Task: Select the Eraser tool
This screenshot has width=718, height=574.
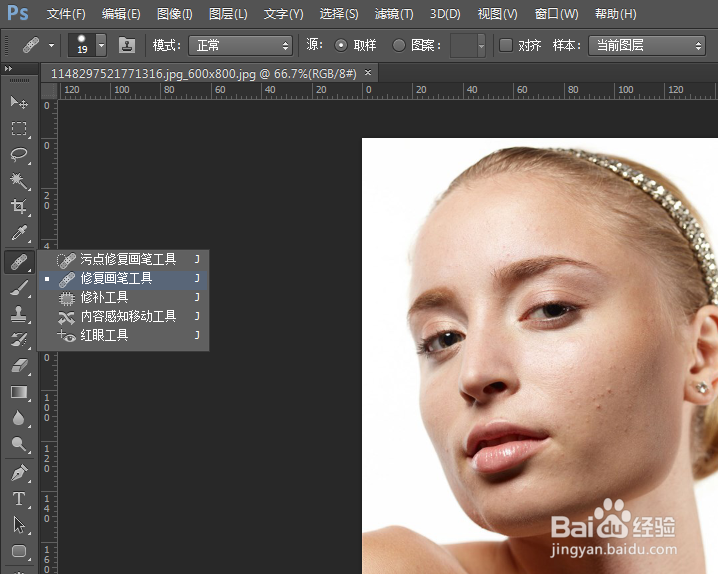Action: click(x=19, y=366)
